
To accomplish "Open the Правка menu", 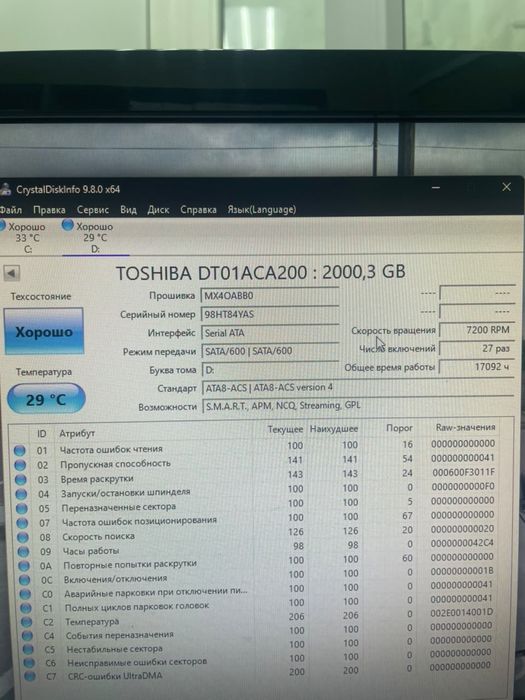I will coord(49,210).
